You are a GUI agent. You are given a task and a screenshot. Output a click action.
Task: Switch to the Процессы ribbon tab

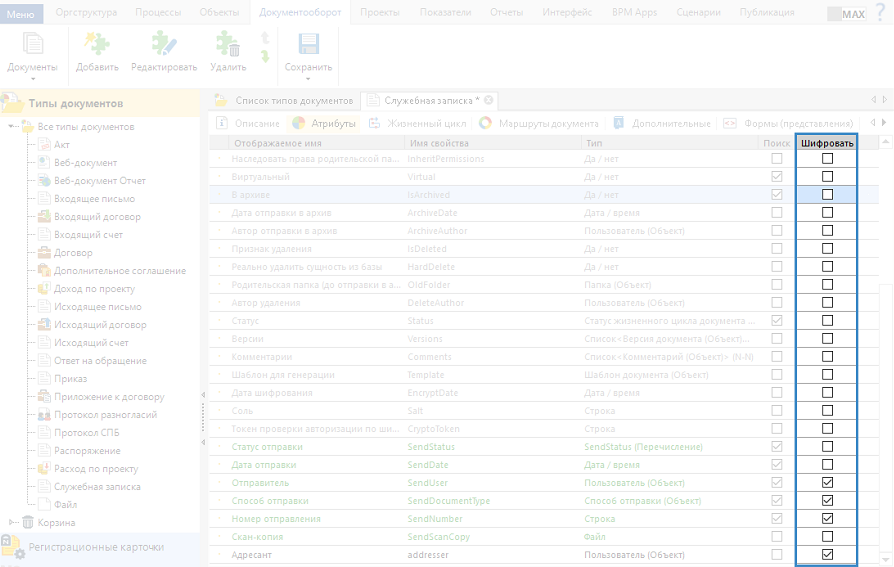[157, 13]
